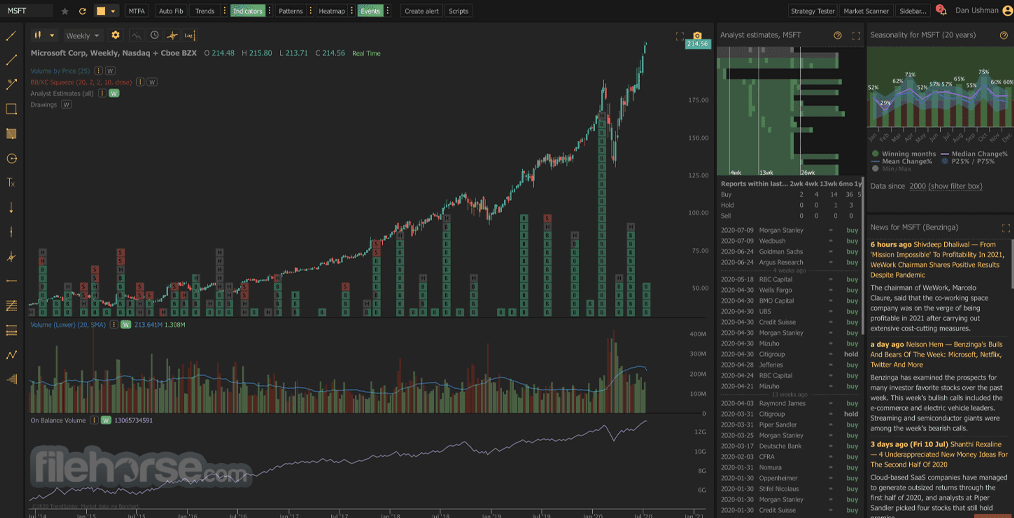Maximize the main chart panel
Viewport: 1014px width, 518px height.
(680, 36)
